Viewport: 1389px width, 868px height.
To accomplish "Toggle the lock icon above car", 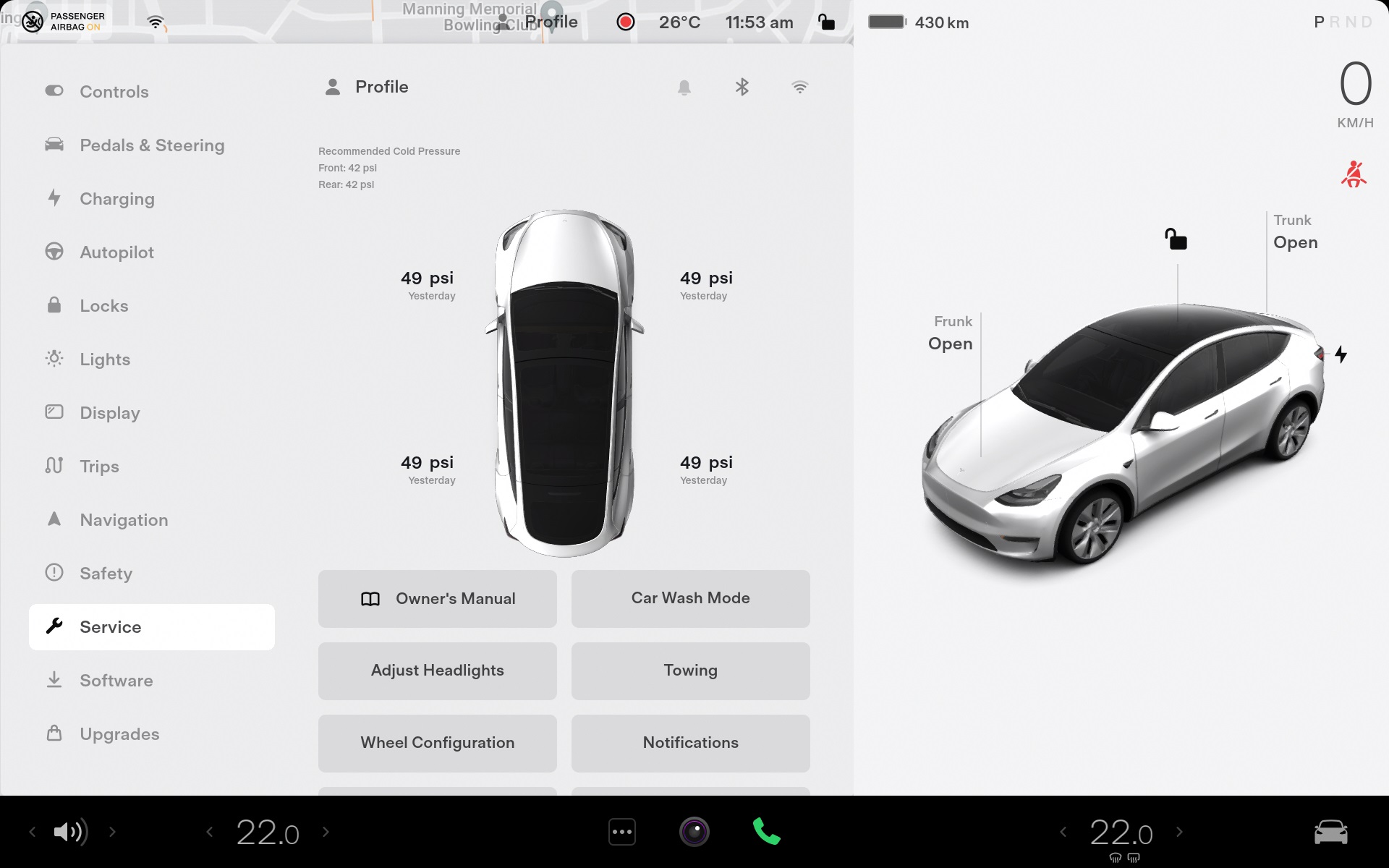I will pyautogui.click(x=1176, y=239).
